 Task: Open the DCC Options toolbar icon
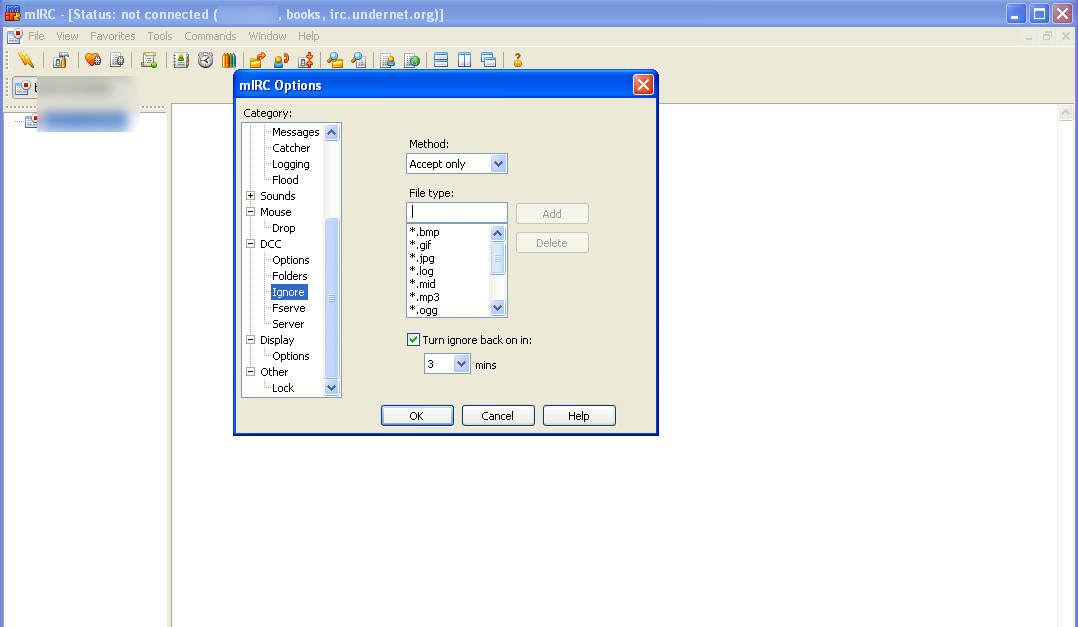click(306, 60)
